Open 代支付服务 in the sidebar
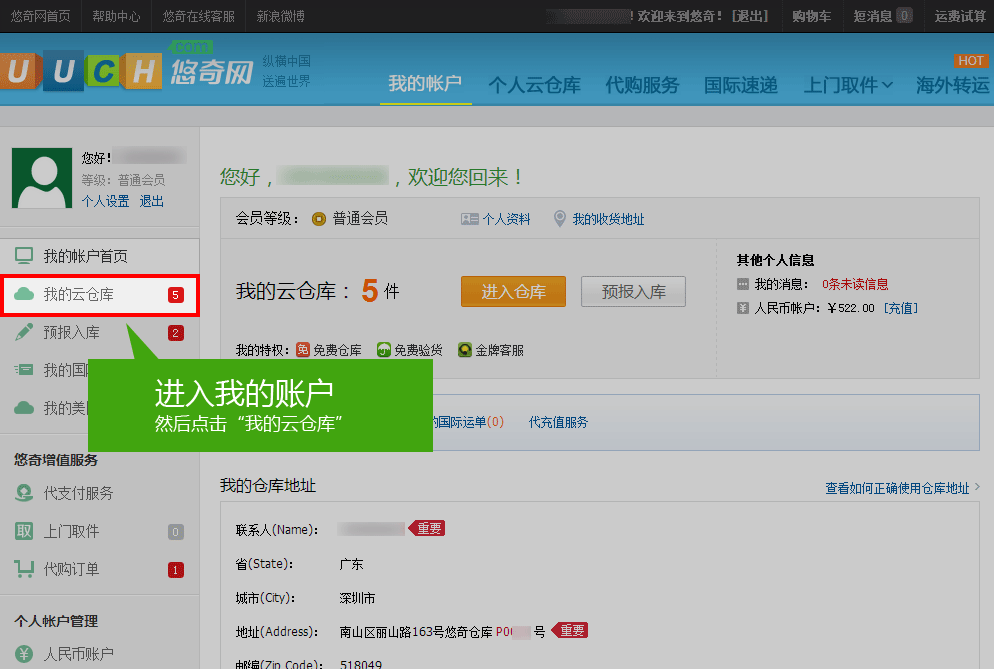994x669 pixels. [78, 493]
